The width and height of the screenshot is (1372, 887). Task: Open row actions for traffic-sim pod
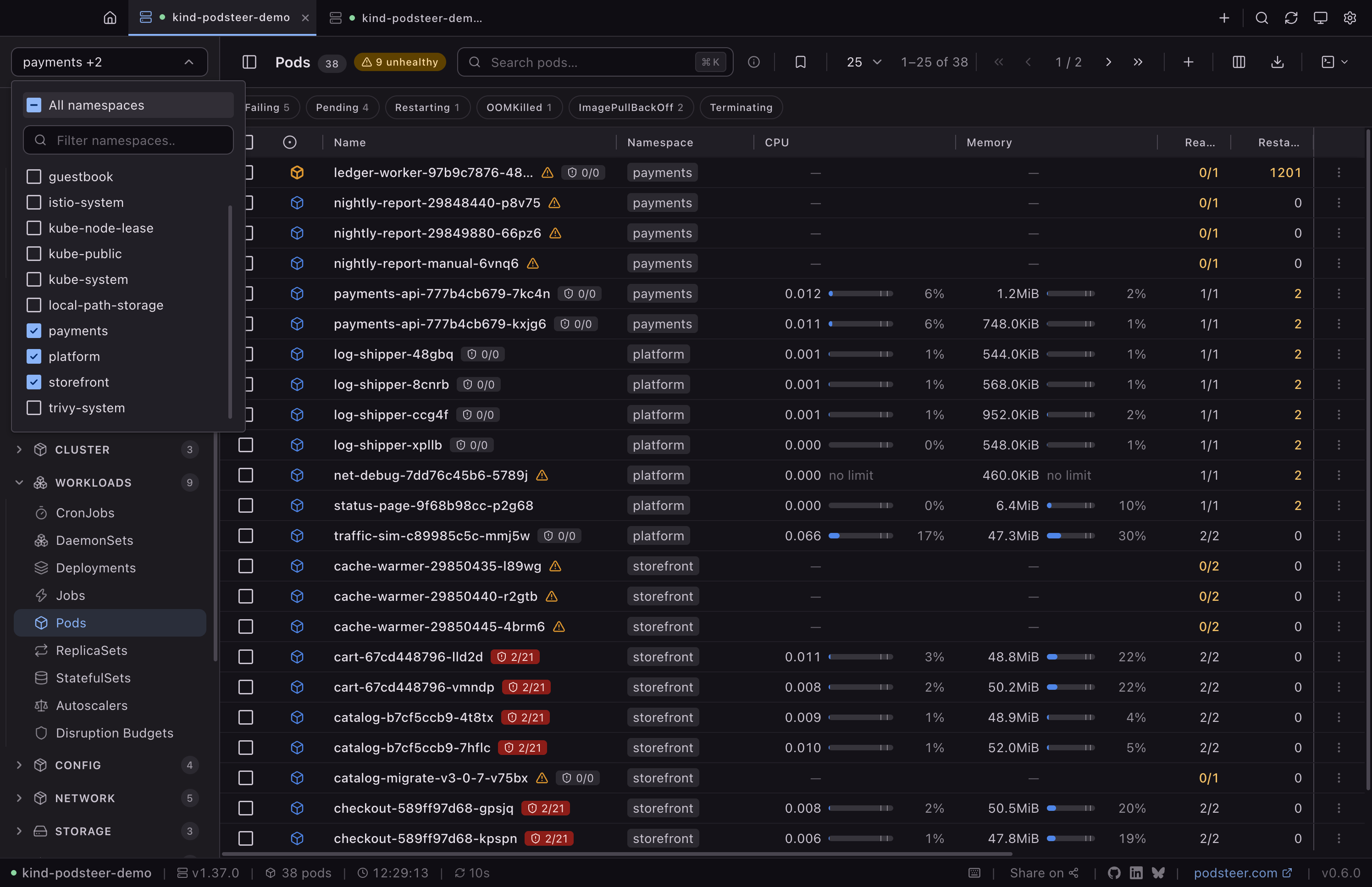(x=1339, y=536)
